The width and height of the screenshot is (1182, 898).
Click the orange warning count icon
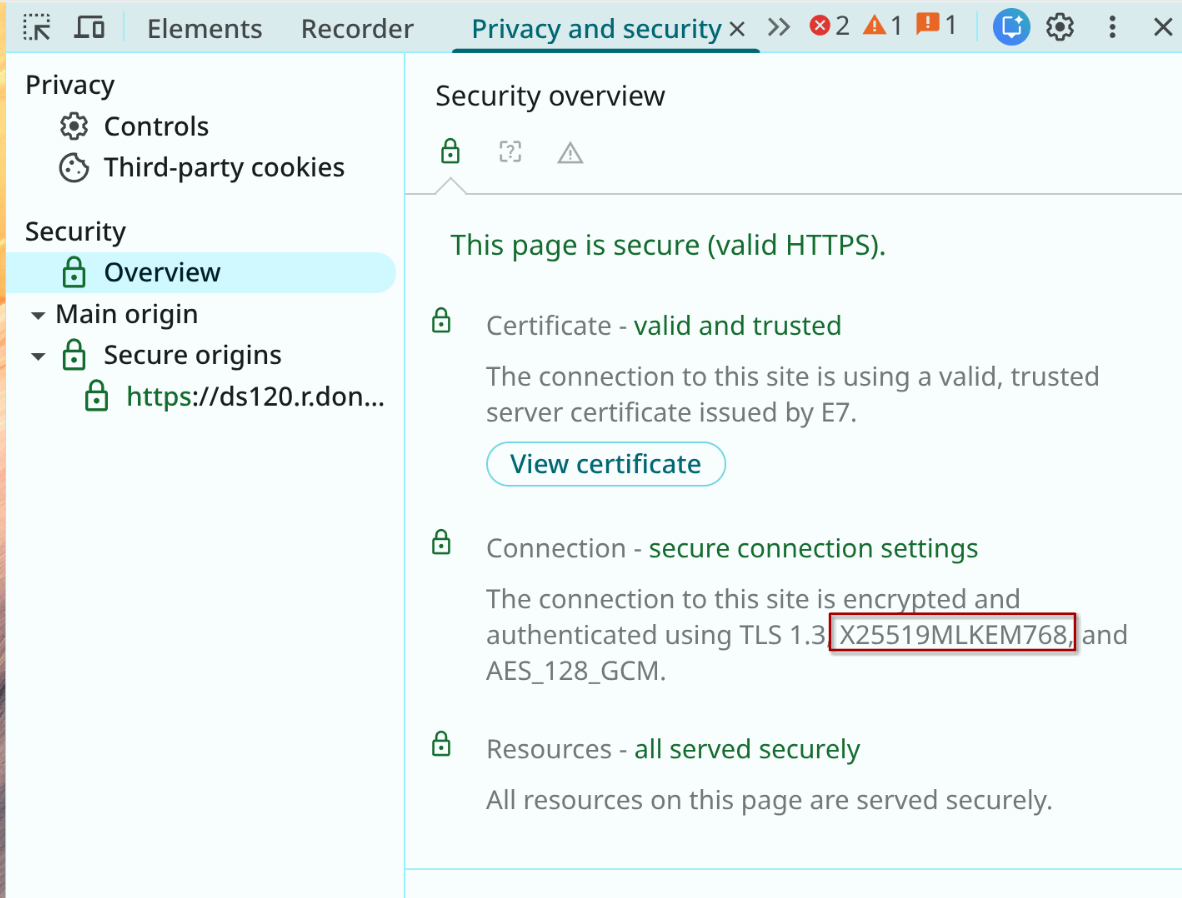883,26
